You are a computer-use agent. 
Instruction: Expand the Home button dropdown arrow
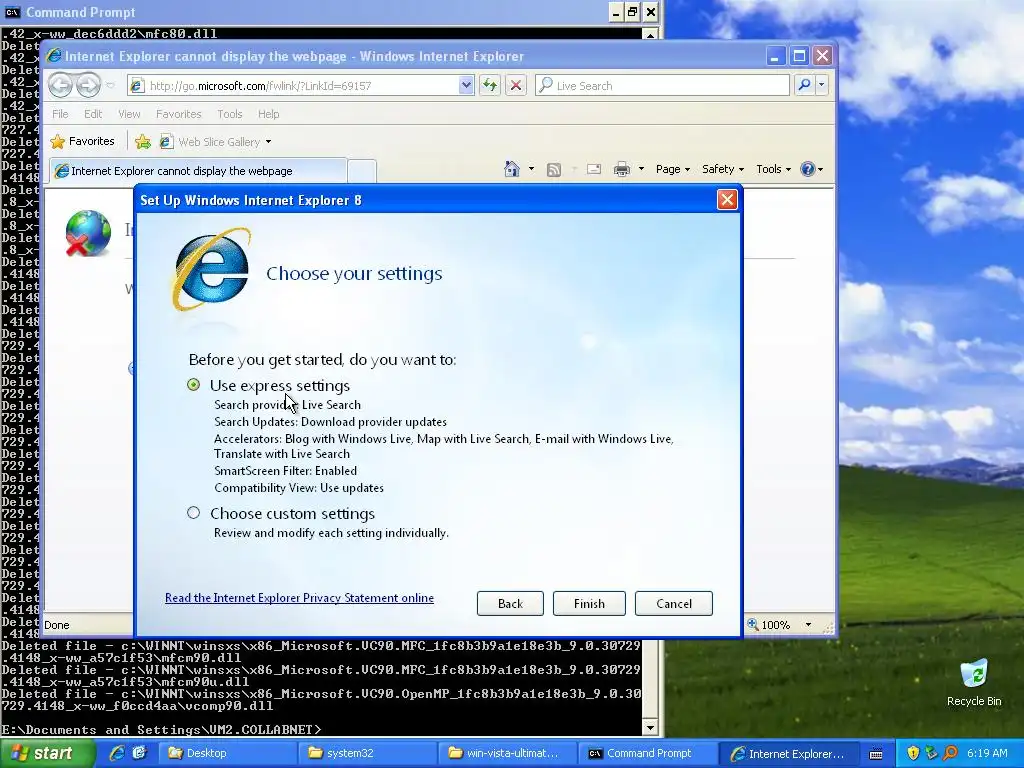531,169
